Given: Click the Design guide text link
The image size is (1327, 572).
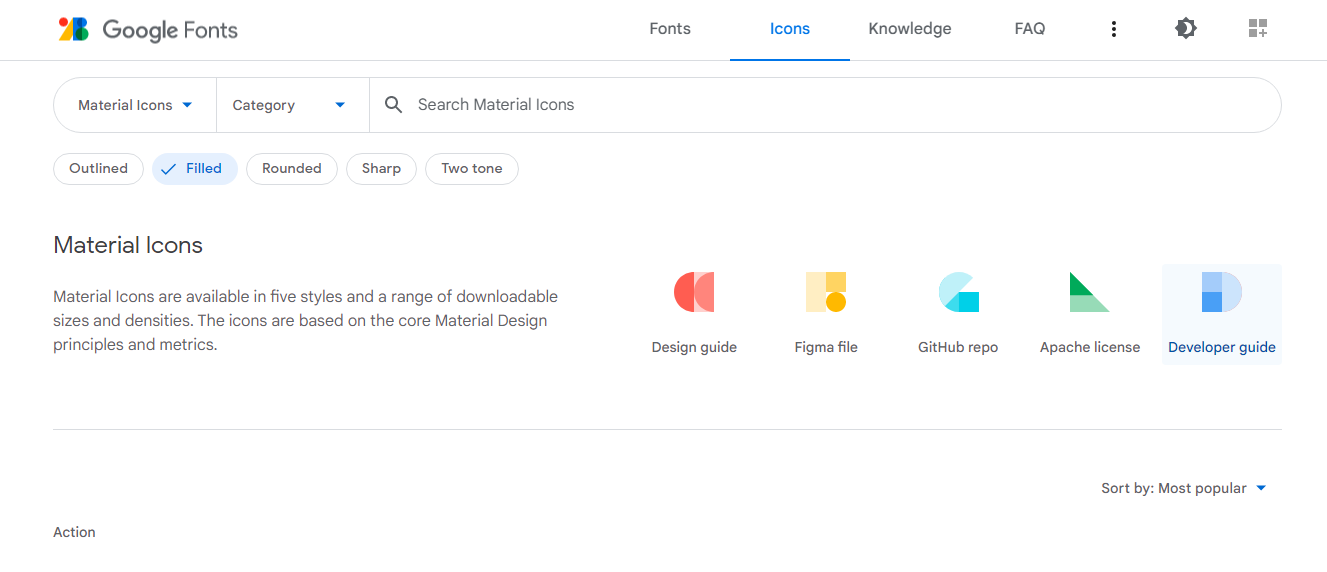Looking at the screenshot, I should [694, 348].
